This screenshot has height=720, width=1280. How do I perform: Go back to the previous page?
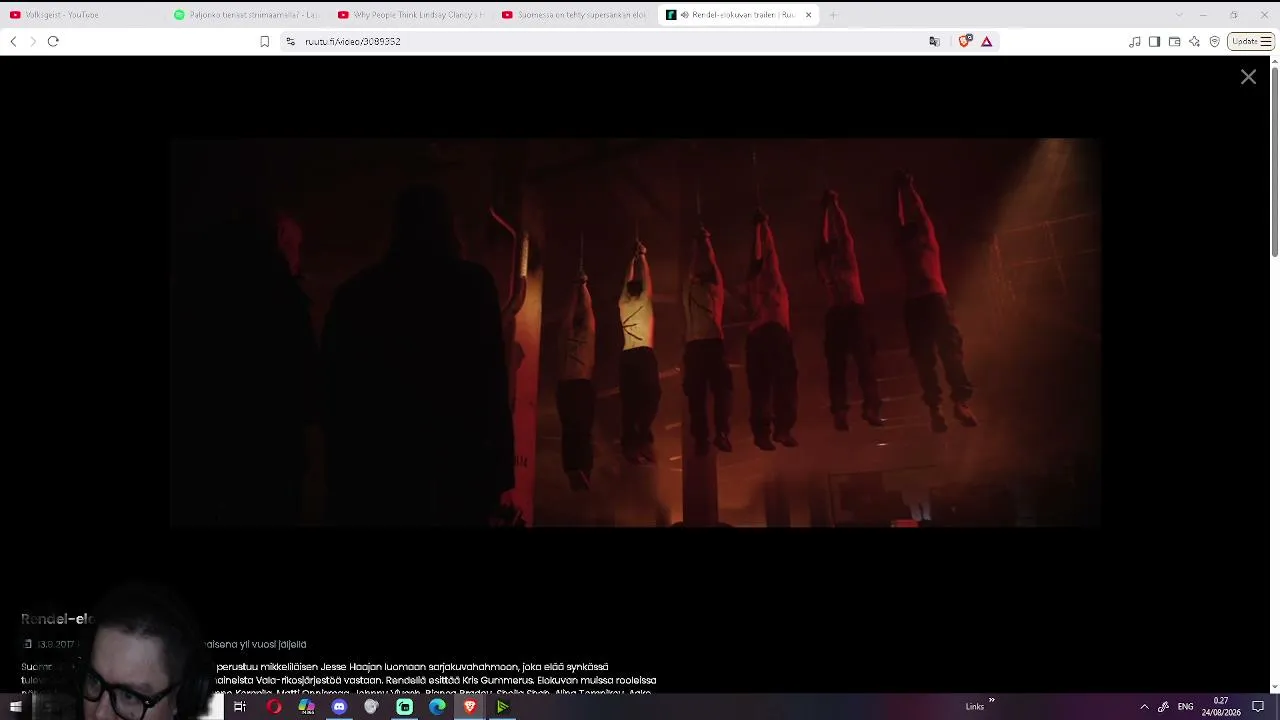[x=13, y=41]
